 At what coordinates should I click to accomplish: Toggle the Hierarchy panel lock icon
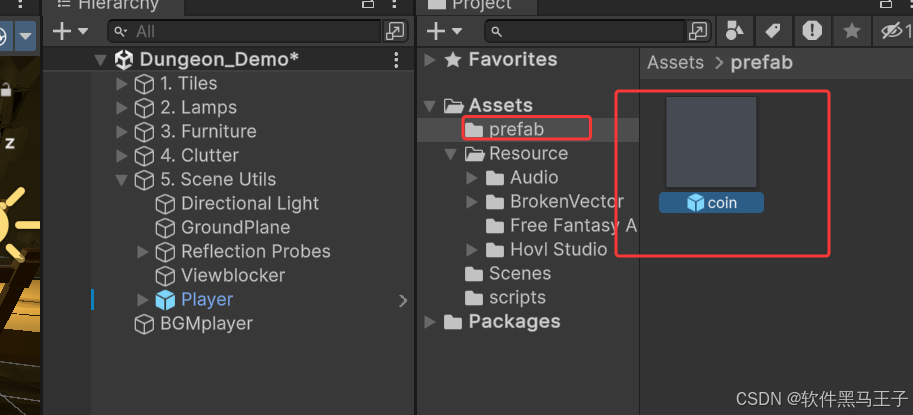pyautogui.click(x=368, y=4)
